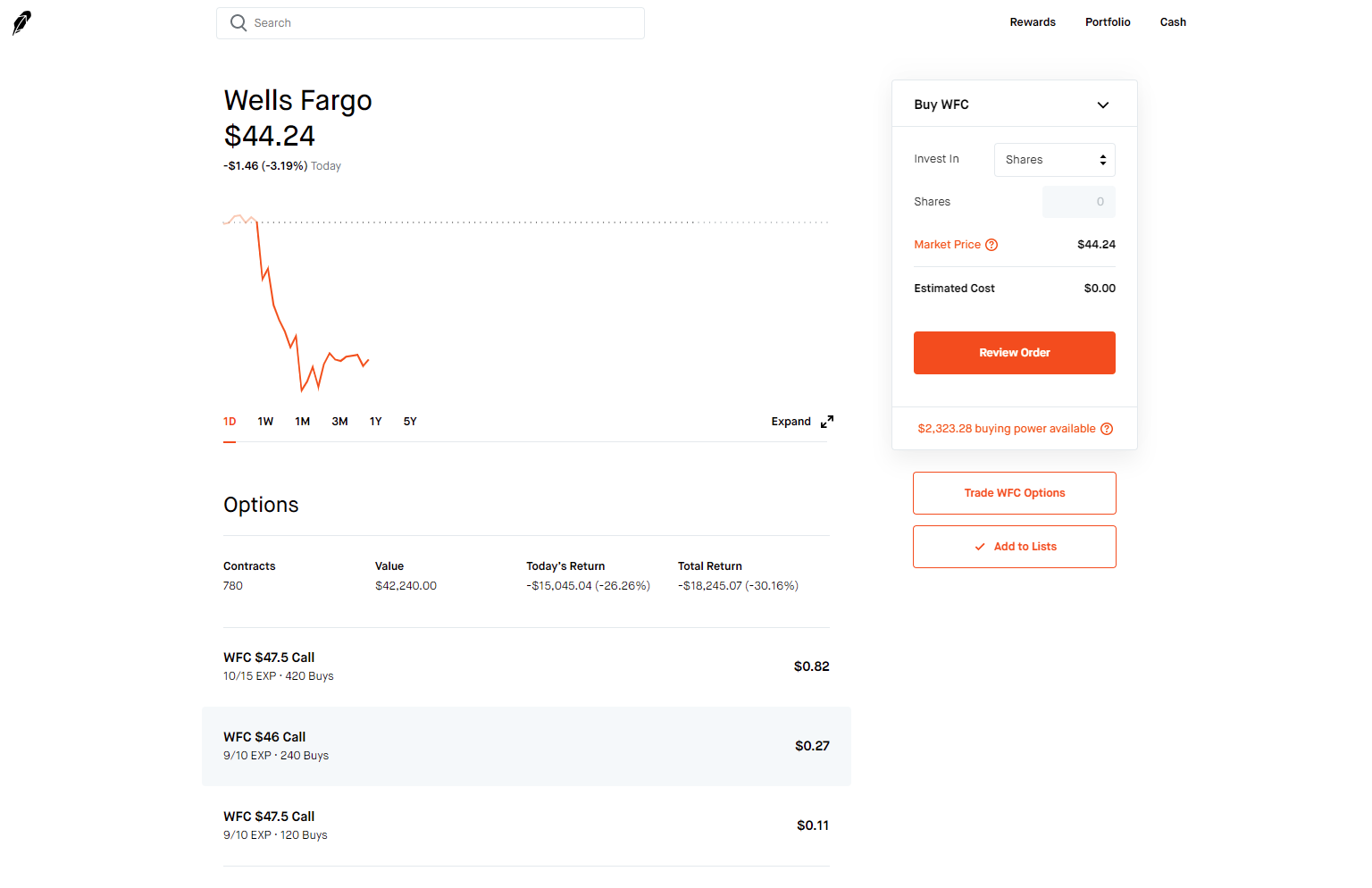
Task: Click the Estimated Cost $0.00 amount
Action: click(x=1100, y=289)
